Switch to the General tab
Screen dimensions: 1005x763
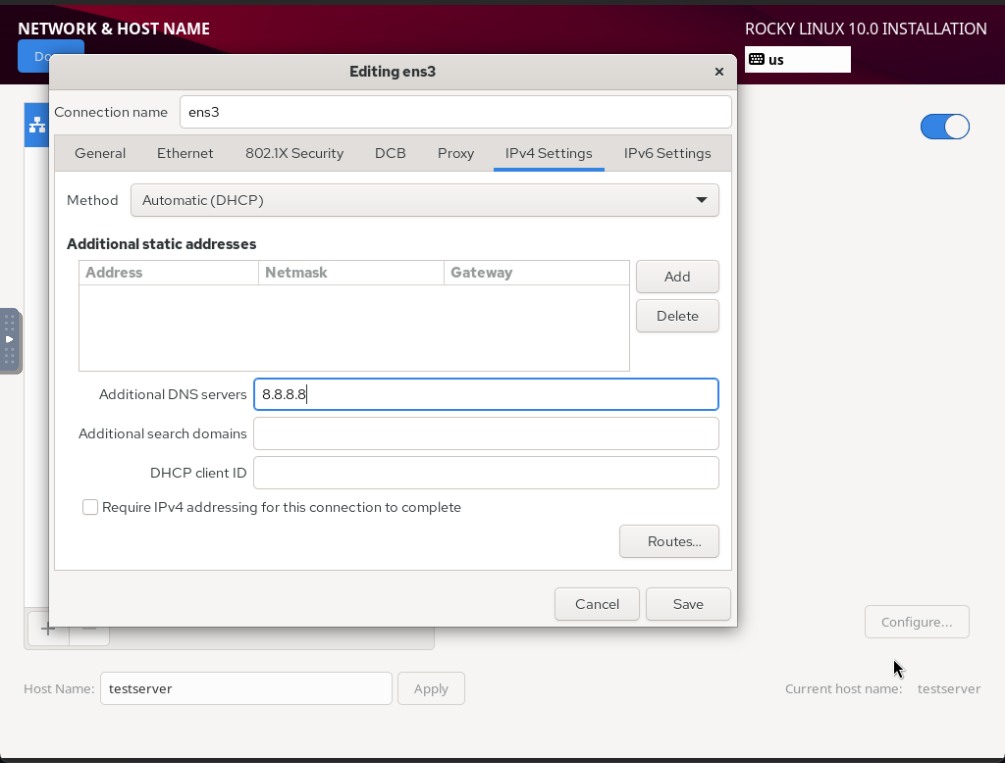coord(100,153)
